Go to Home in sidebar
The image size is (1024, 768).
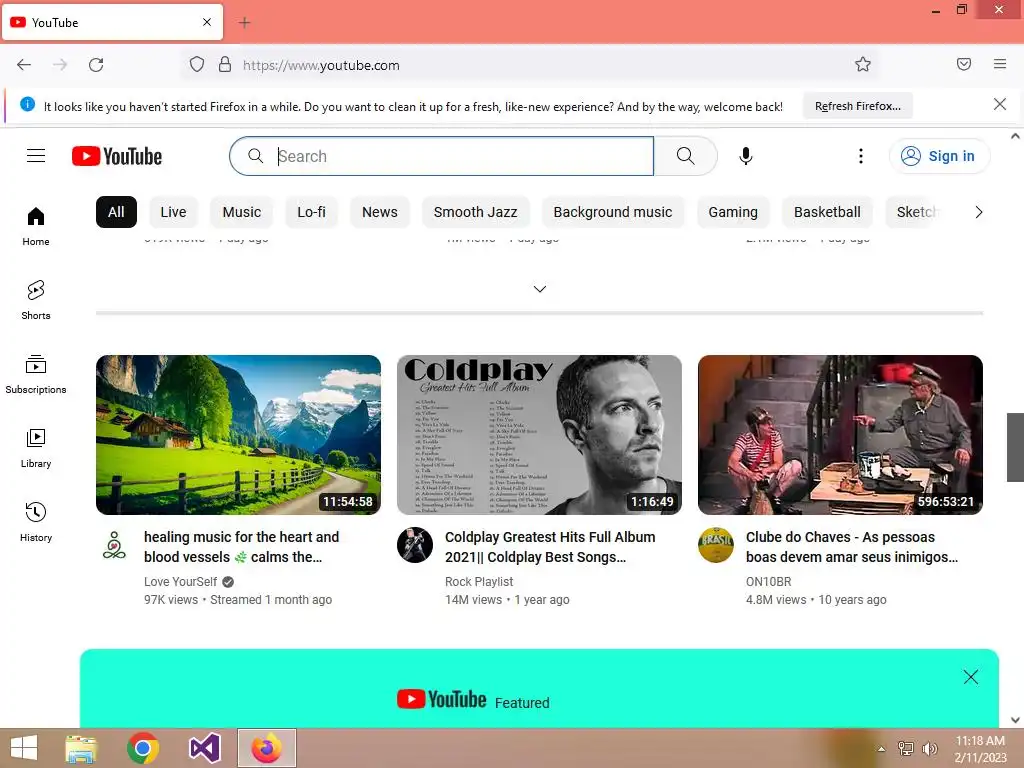pos(36,226)
